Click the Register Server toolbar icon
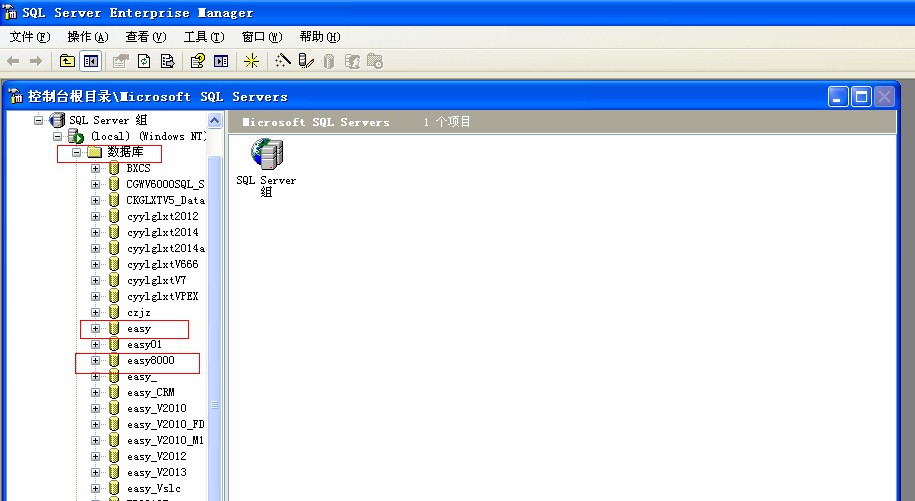The image size is (915, 501). coord(306,61)
